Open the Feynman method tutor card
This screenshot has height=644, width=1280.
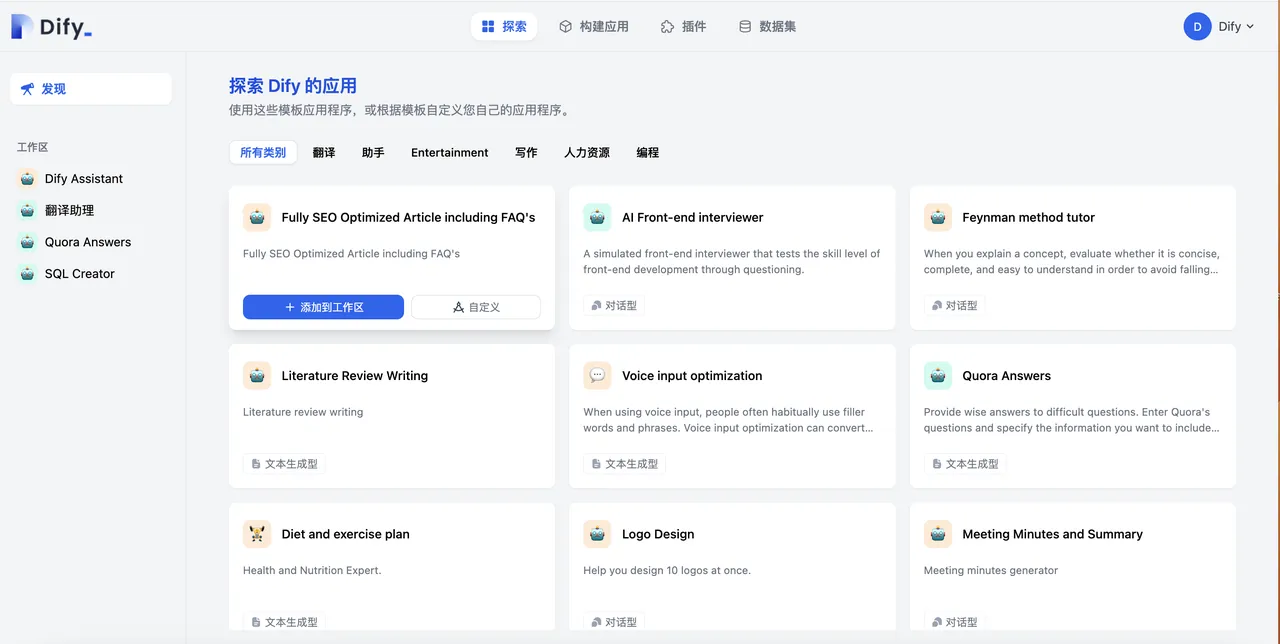click(1072, 258)
